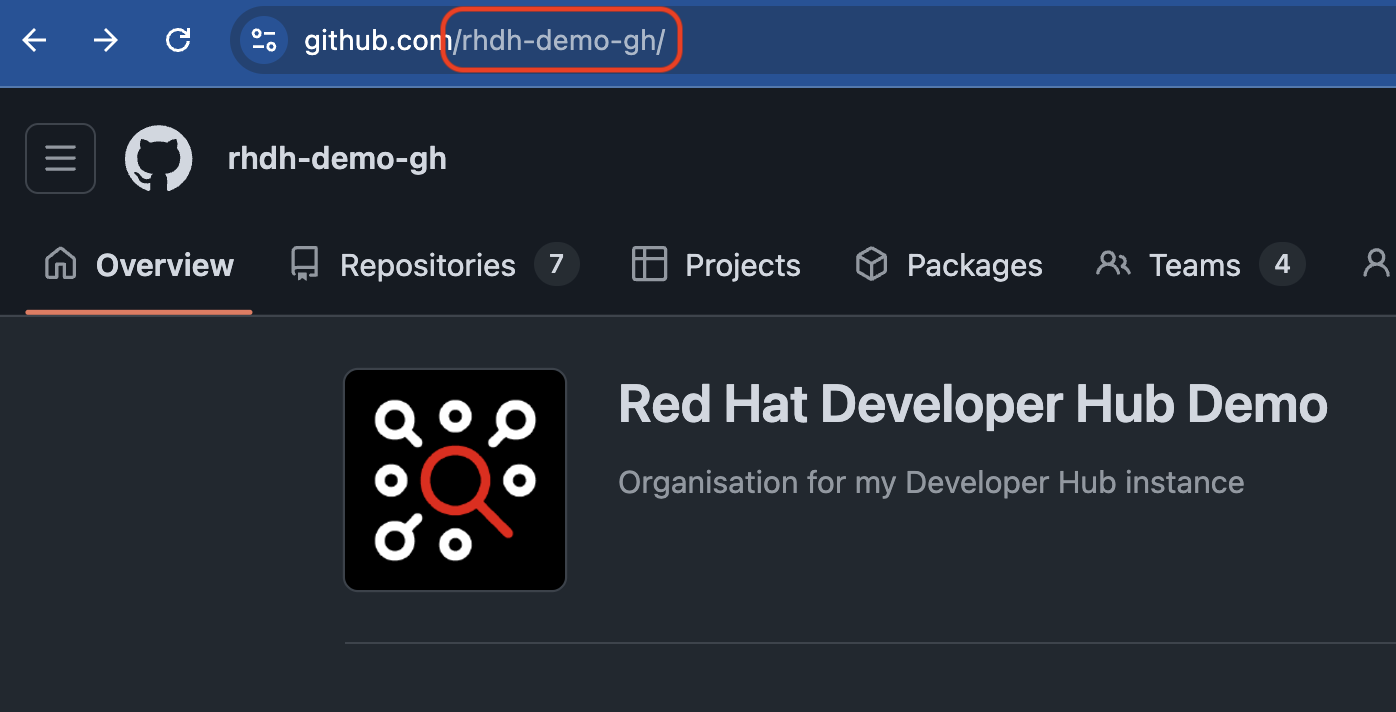Click the Red Hat Developer Hub Demo heading

[x=973, y=404]
